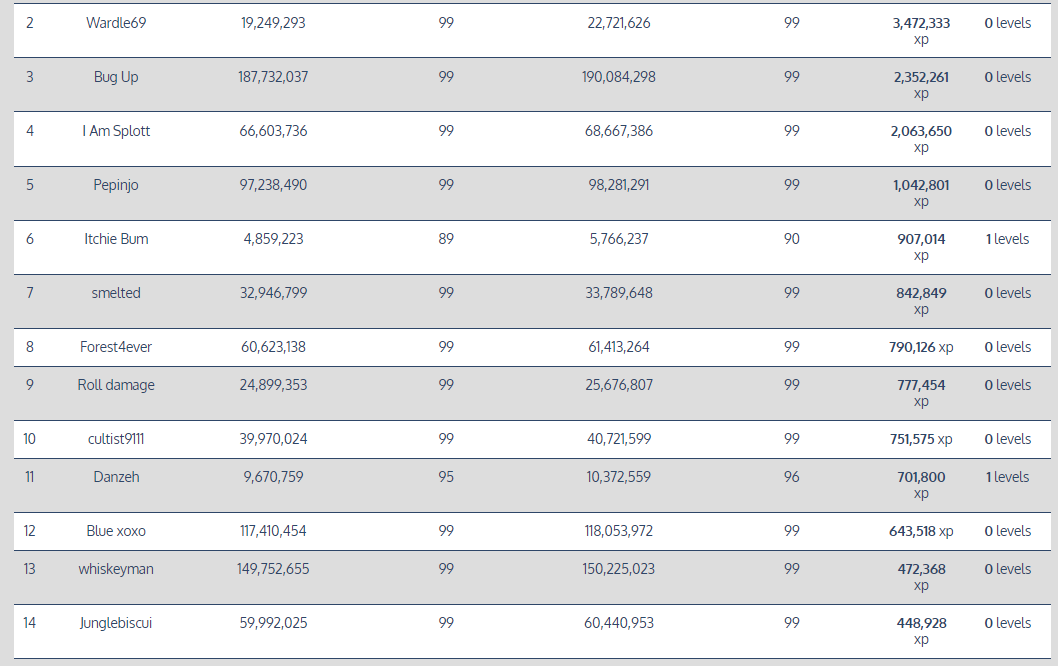
Task: Select player Pepinjo in the table
Action: pyautogui.click(x=116, y=185)
